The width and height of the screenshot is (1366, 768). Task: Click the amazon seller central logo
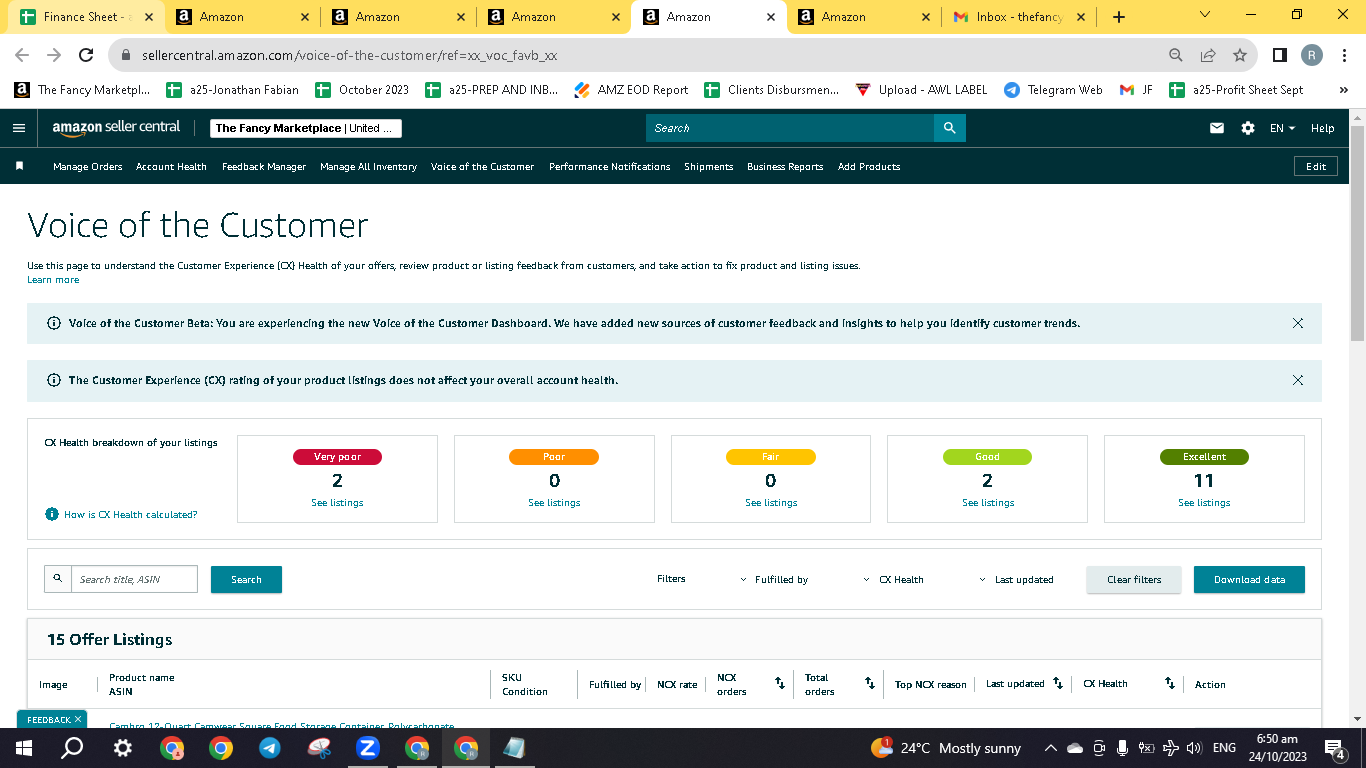point(117,128)
